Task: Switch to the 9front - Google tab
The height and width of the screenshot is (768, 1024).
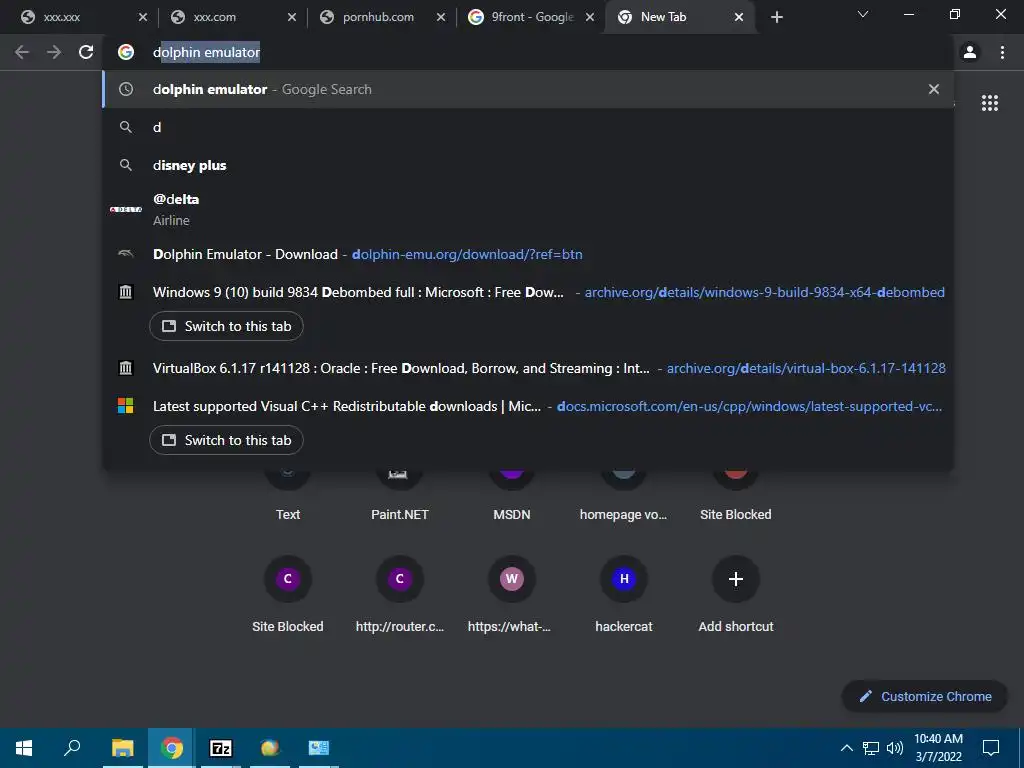Action: [533, 17]
